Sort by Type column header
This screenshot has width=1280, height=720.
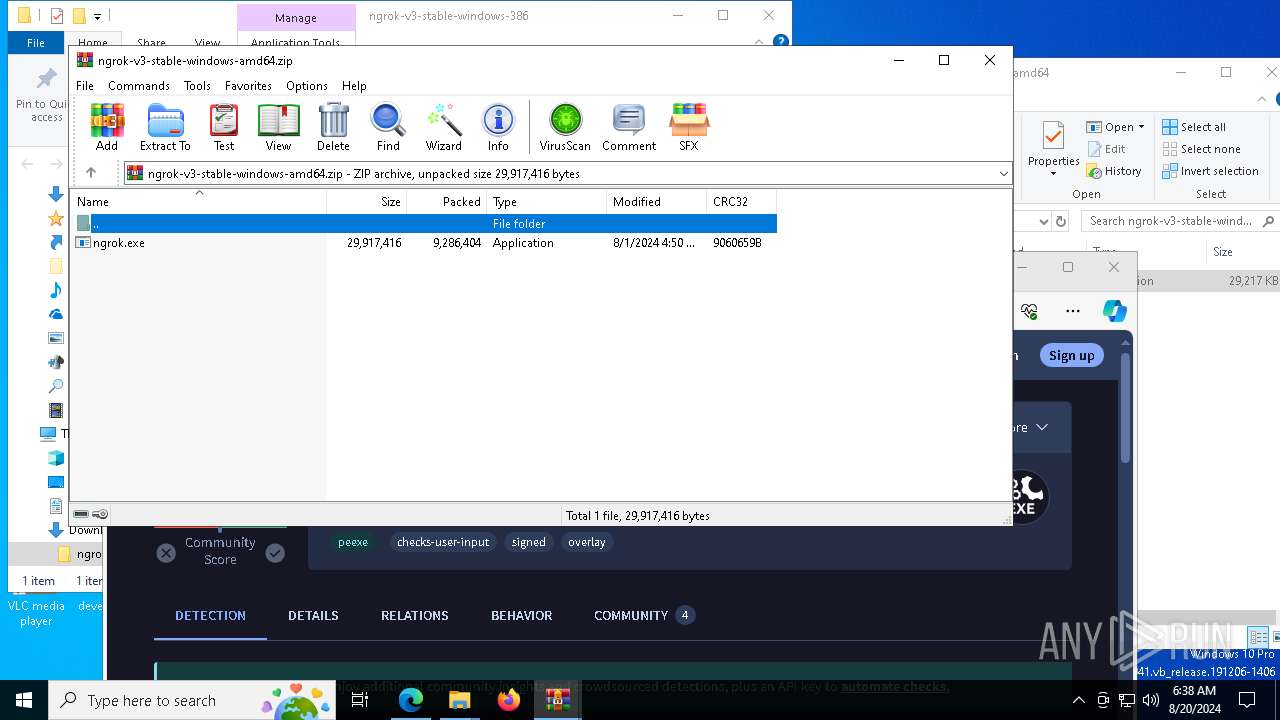point(547,202)
